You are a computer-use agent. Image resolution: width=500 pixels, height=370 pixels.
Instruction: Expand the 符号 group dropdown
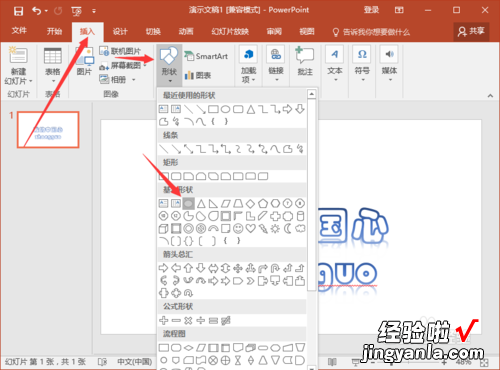point(363,80)
